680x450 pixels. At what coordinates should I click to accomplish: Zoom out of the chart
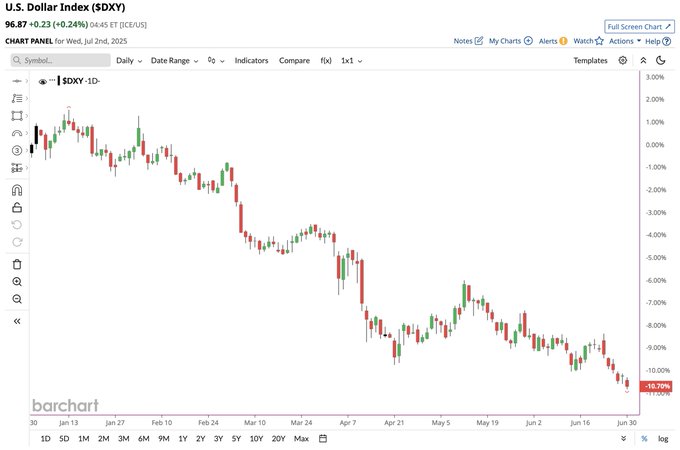[17, 299]
